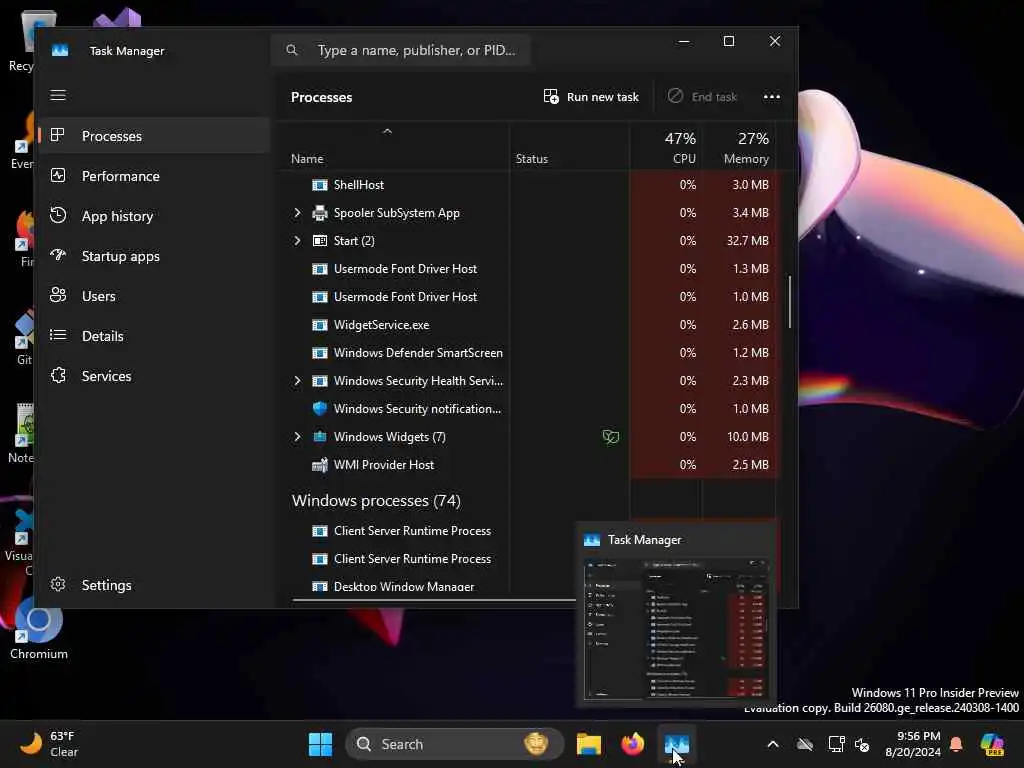Expand Windows Security Health Service row
Screen dimensions: 1024x768
tap(297, 381)
